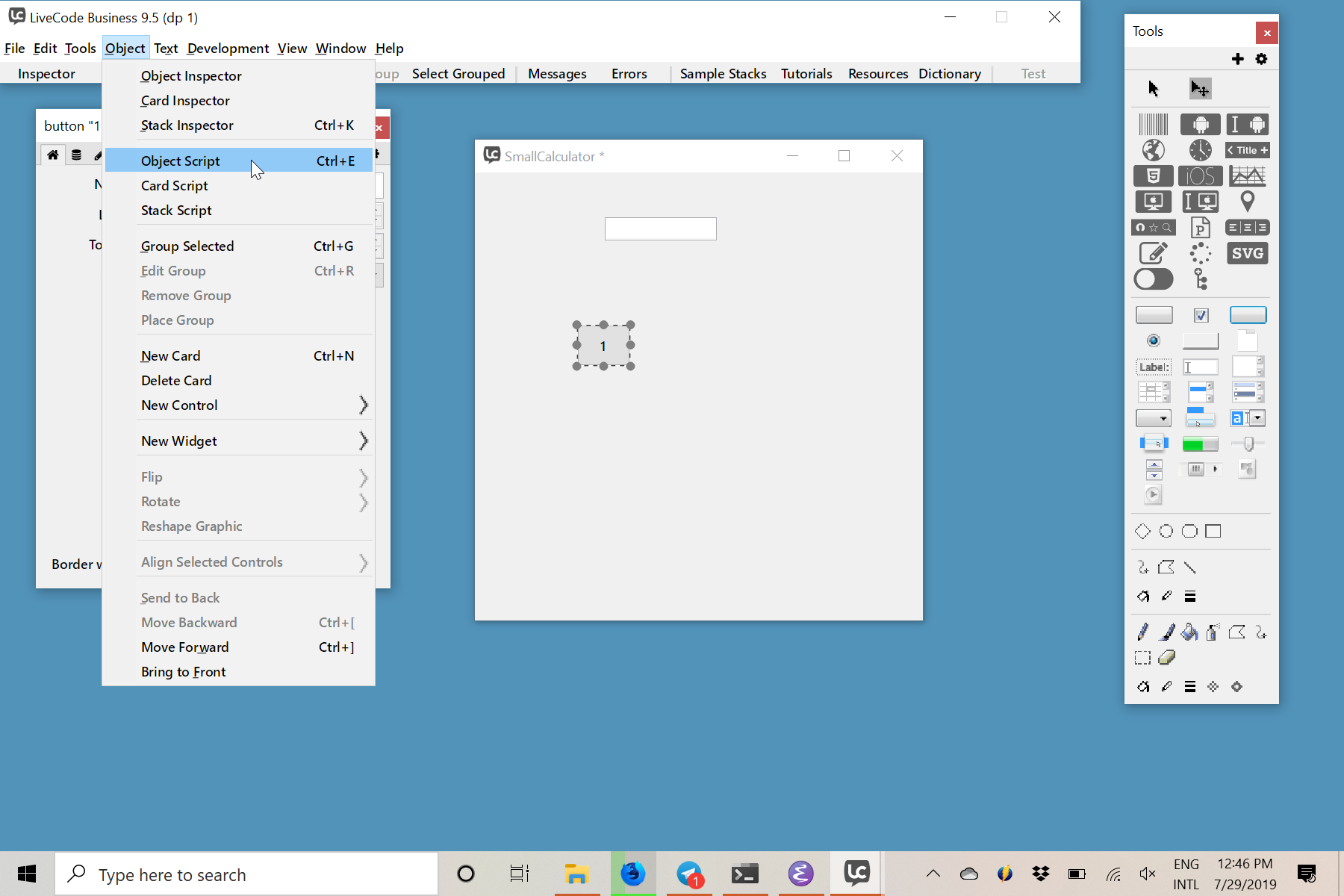Choose the switch toggle widget
1344x896 pixels.
pos(1154,279)
